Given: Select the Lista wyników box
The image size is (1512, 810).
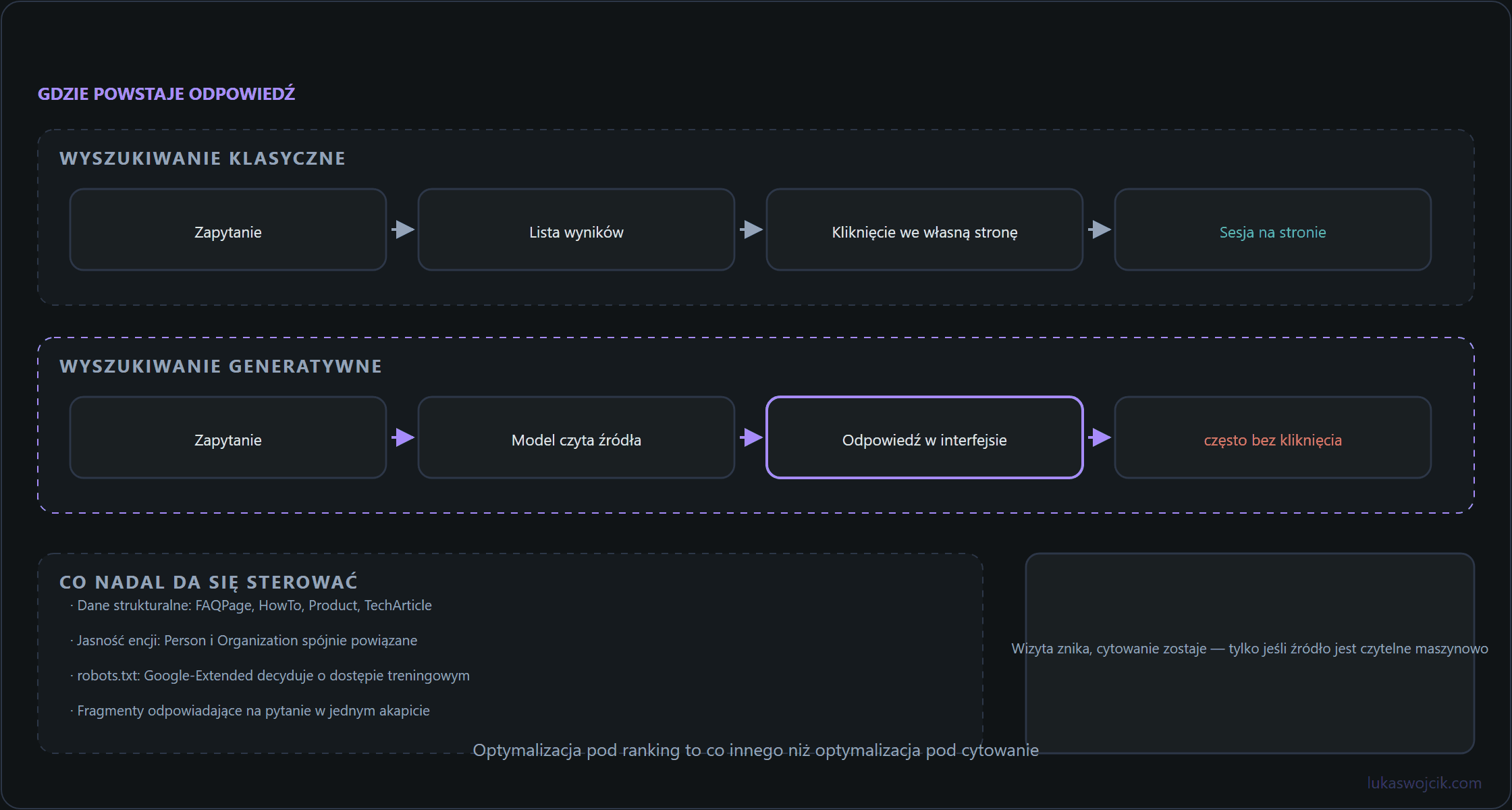Looking at the screenshot, I should (x=576, y=230).
